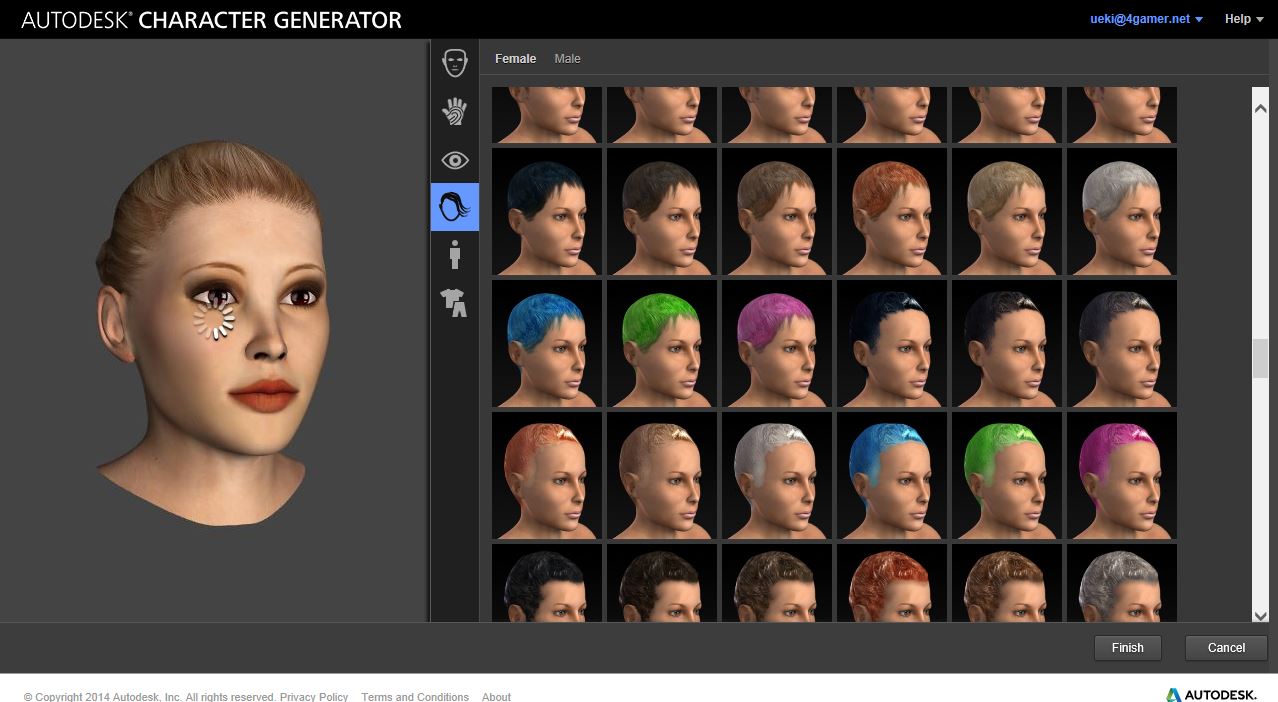Open the Privacy Policy link

click(x=314, y=697)
